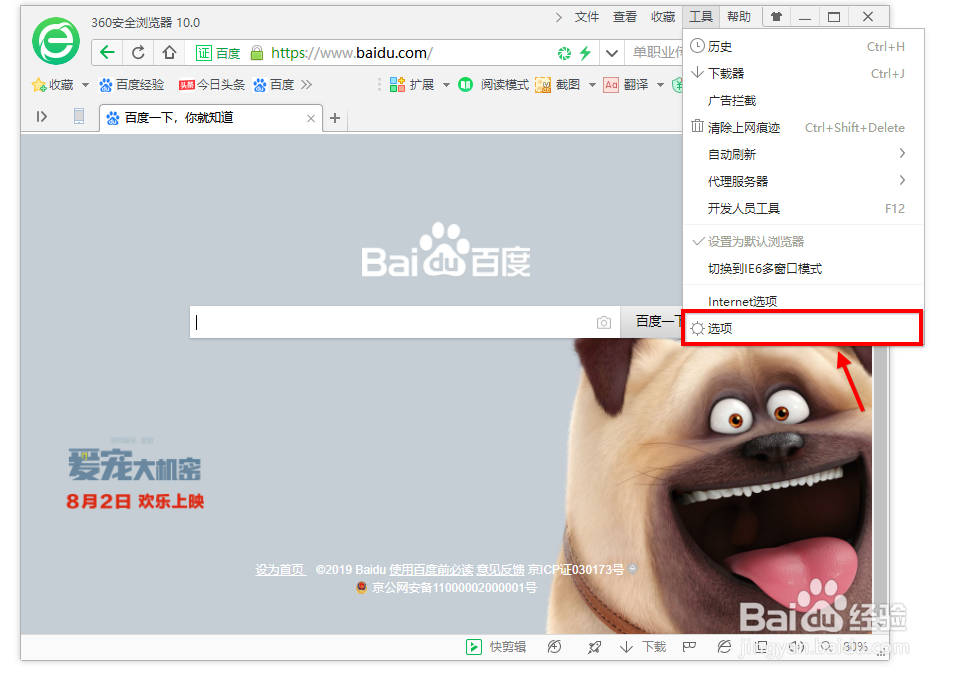This screenshot has height=681, width=963.
Task: Open the 百度 bookmark
Action: (x=273, y=85)
